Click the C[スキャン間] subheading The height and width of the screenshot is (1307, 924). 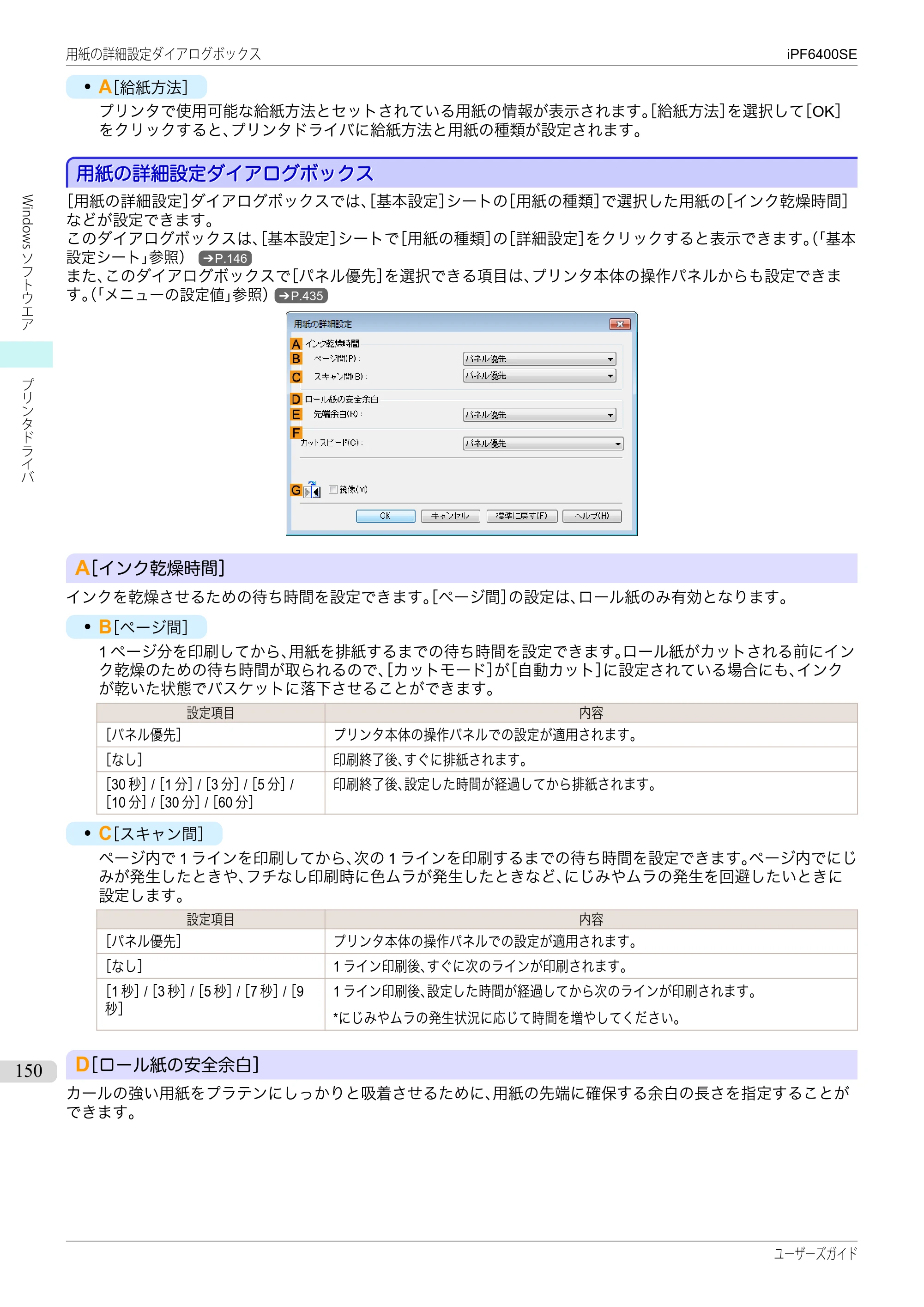[151, 834]
